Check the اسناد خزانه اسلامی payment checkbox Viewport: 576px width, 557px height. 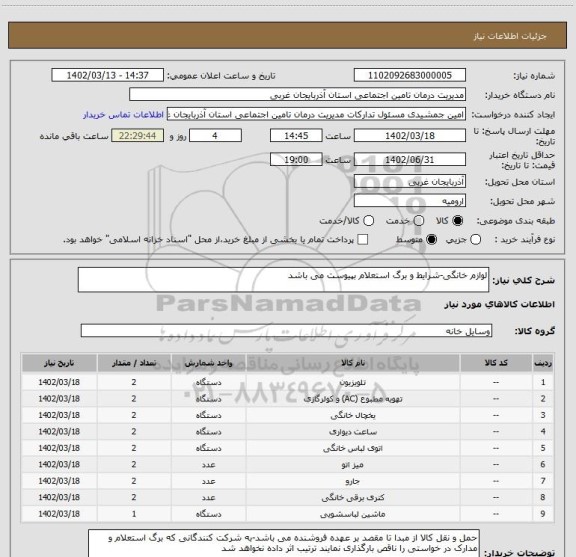click(363, 240)
